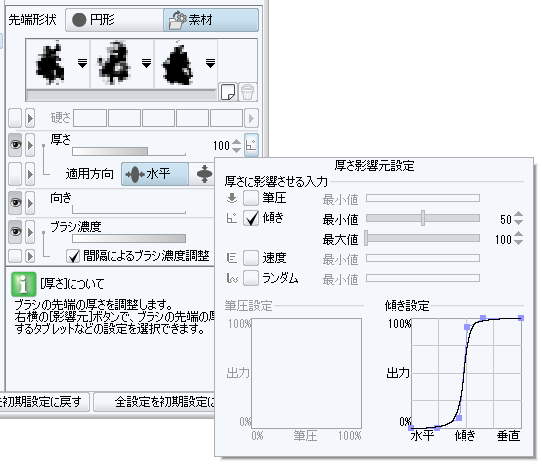542x465 pixels.
Task: Click the 傾き設定 tilt curve graph
Action: click(466, 373)
